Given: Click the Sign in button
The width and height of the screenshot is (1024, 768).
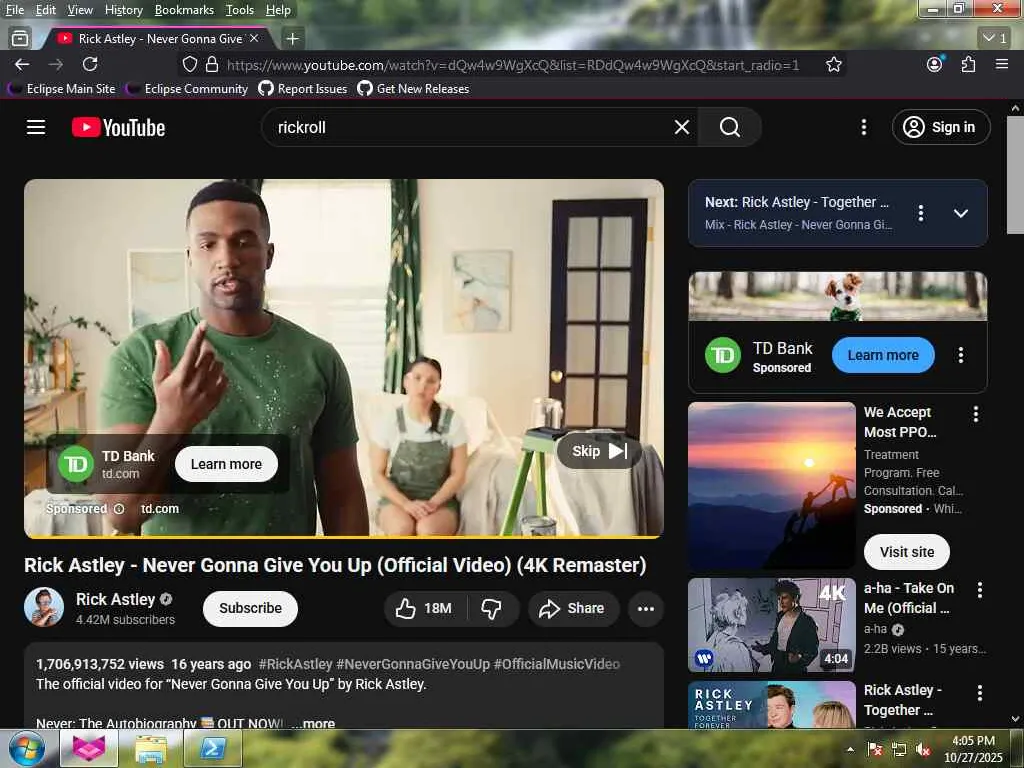Looking at the screenshot, I should [x=940, y=127].
